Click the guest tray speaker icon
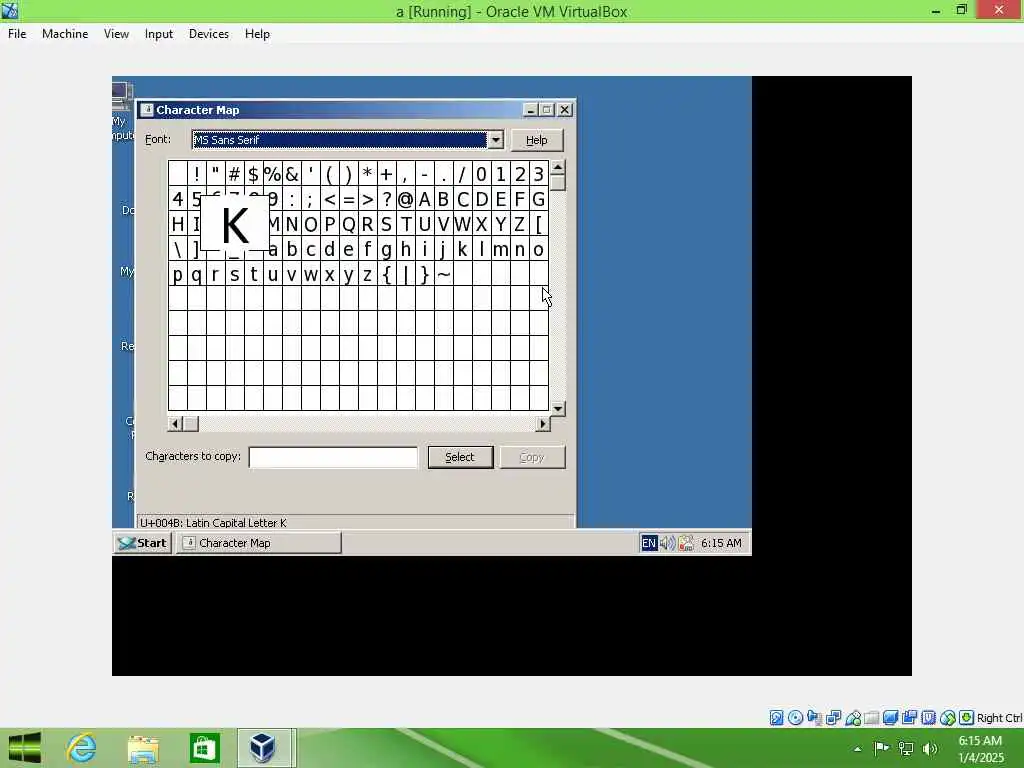This screenshot has height=768, width=1024. (x=667, y=543)
